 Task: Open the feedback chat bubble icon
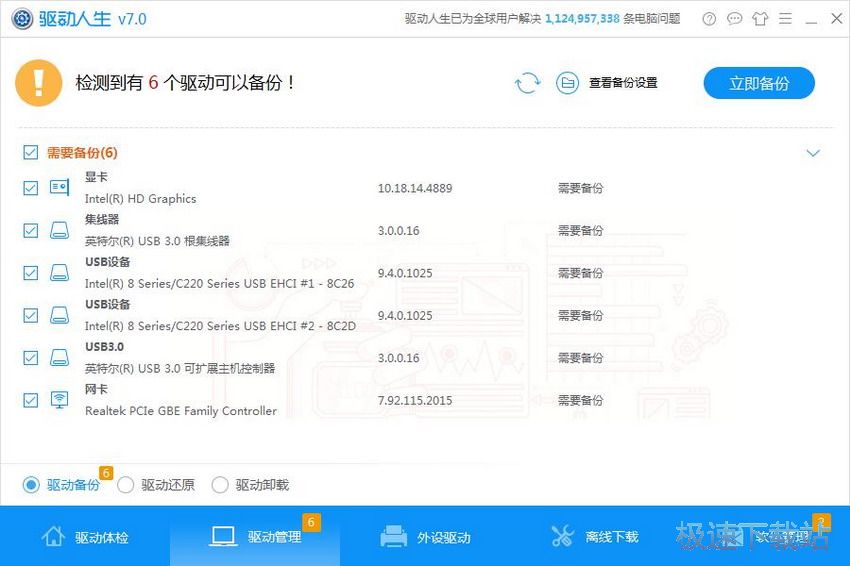735,19
